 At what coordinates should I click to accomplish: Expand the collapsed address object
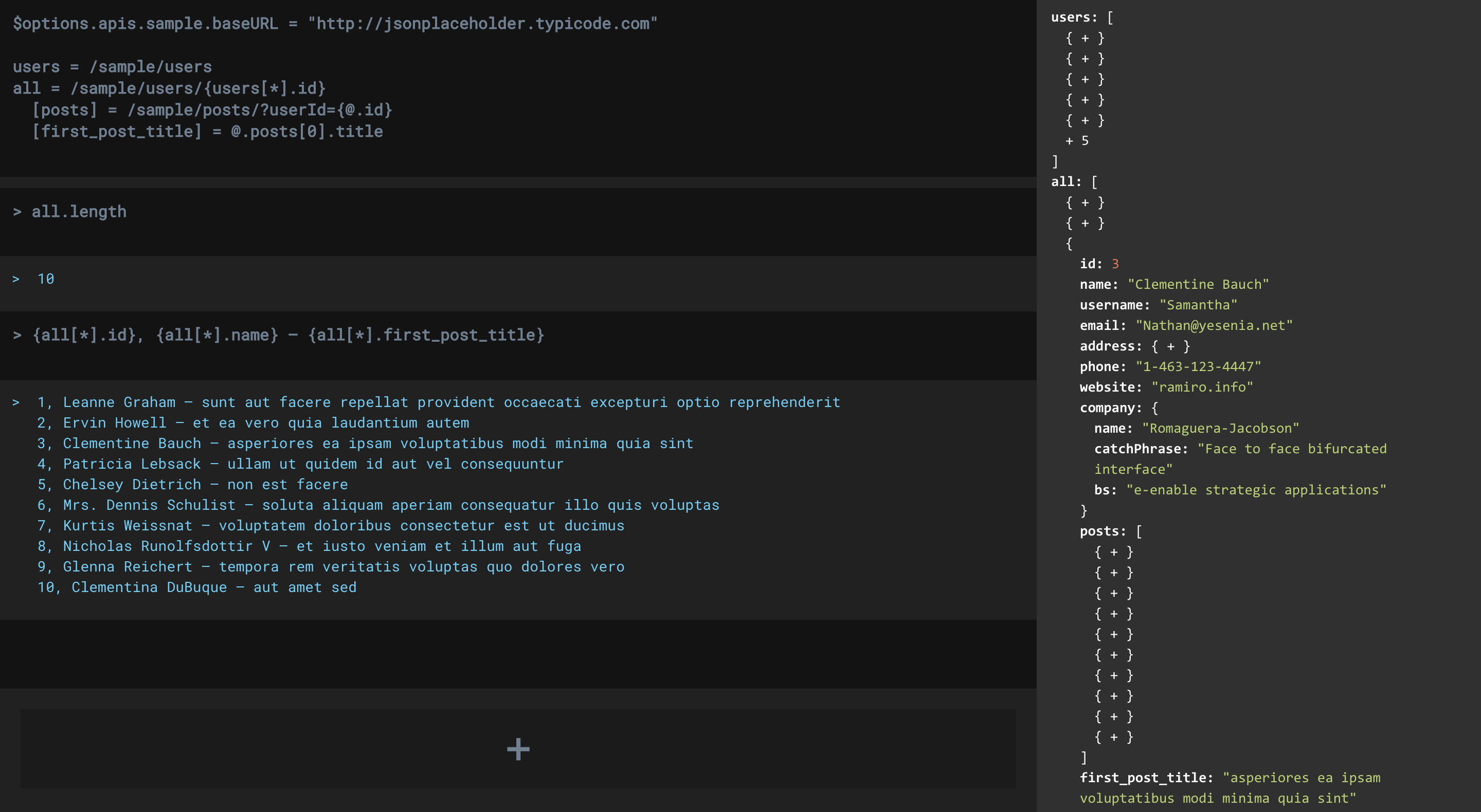tap(1170, 346)
